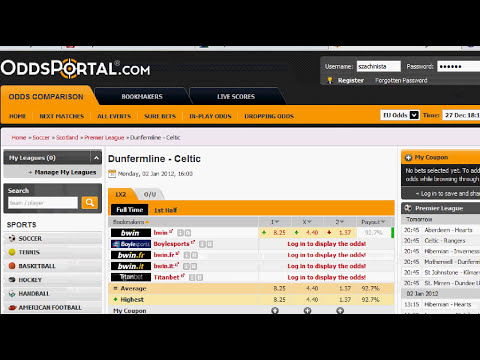The image size is (480, 360).
Task: Click the bwin.fr bookmaker logo
Action: click(x=131, y=255)
